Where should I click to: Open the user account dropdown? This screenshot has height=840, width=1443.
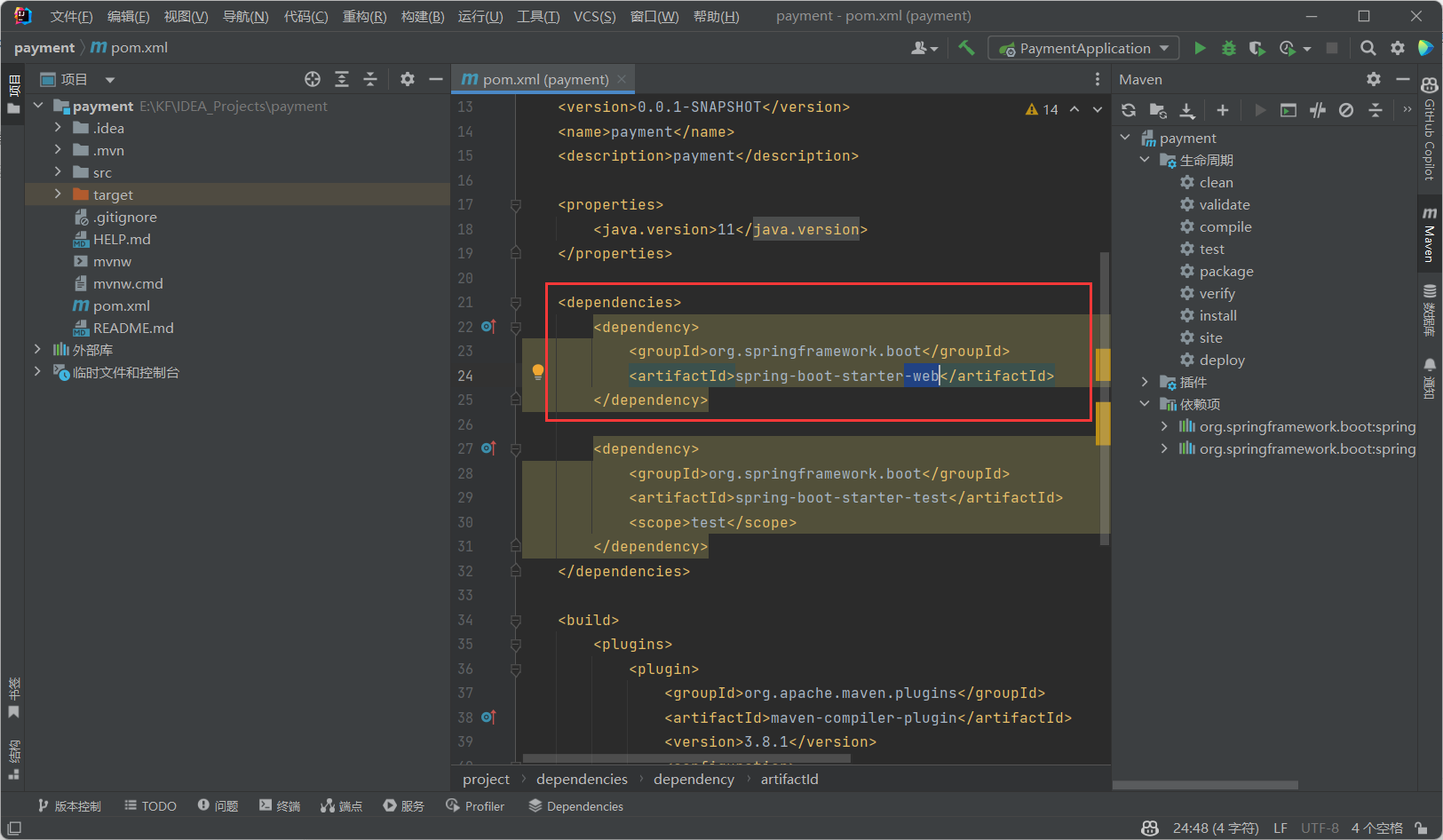pyautogui.click(x=924, y=48)
